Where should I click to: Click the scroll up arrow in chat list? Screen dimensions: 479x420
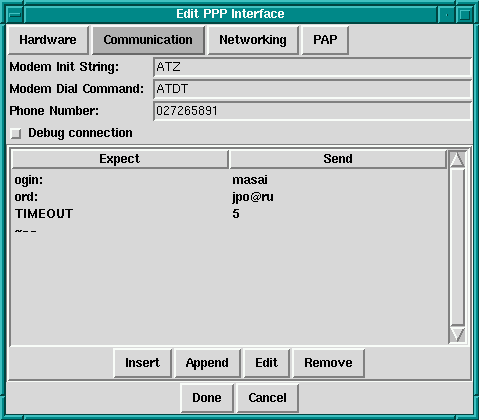(457, 159)
